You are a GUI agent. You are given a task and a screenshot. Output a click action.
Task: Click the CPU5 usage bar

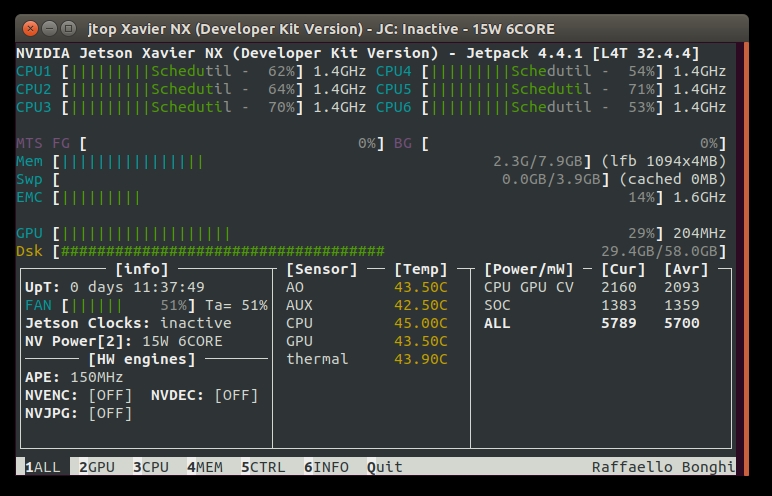pyautogui.click(x=543, y=90)
